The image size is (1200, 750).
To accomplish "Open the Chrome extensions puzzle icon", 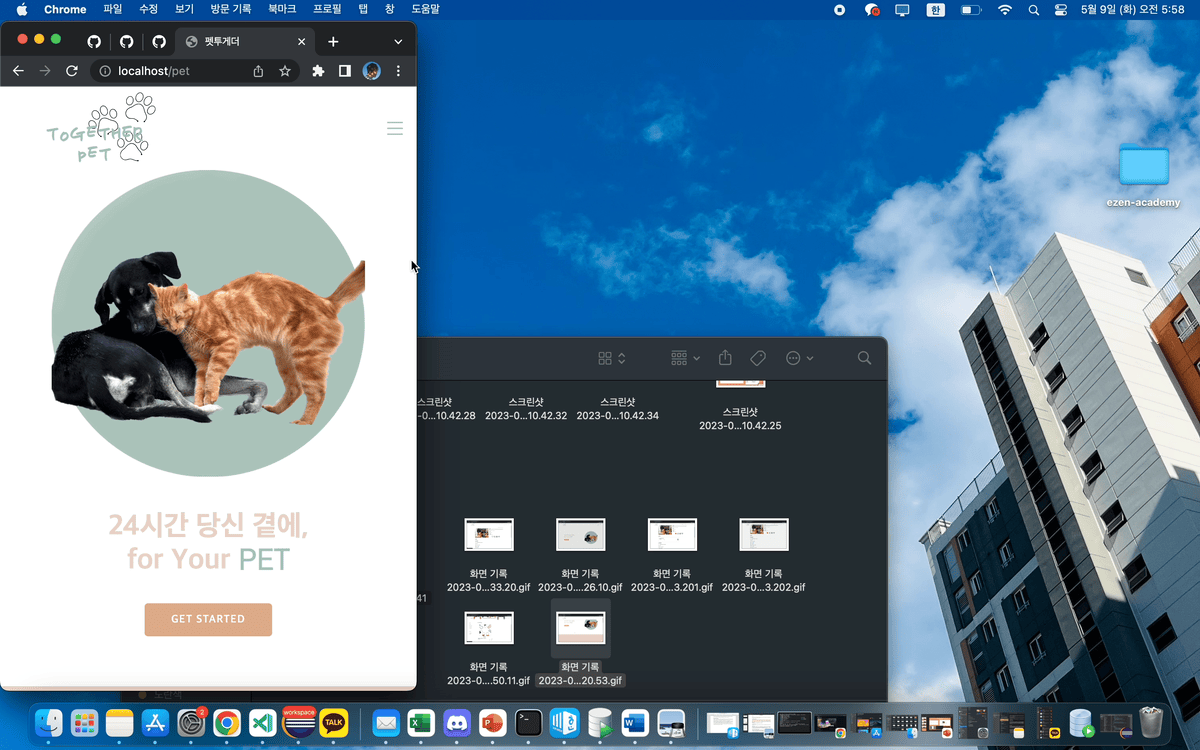I will pyautogui.click(x=318, y=71).
